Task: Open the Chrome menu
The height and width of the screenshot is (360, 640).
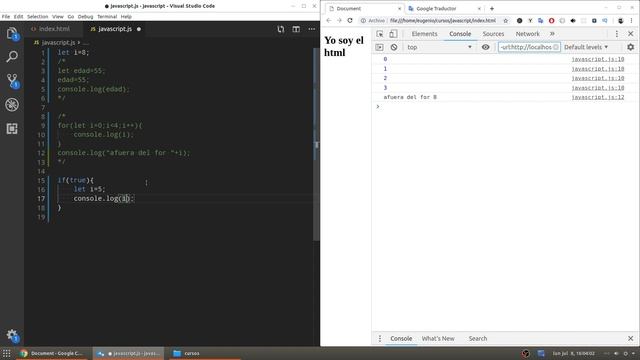Action: coord(631,20)
